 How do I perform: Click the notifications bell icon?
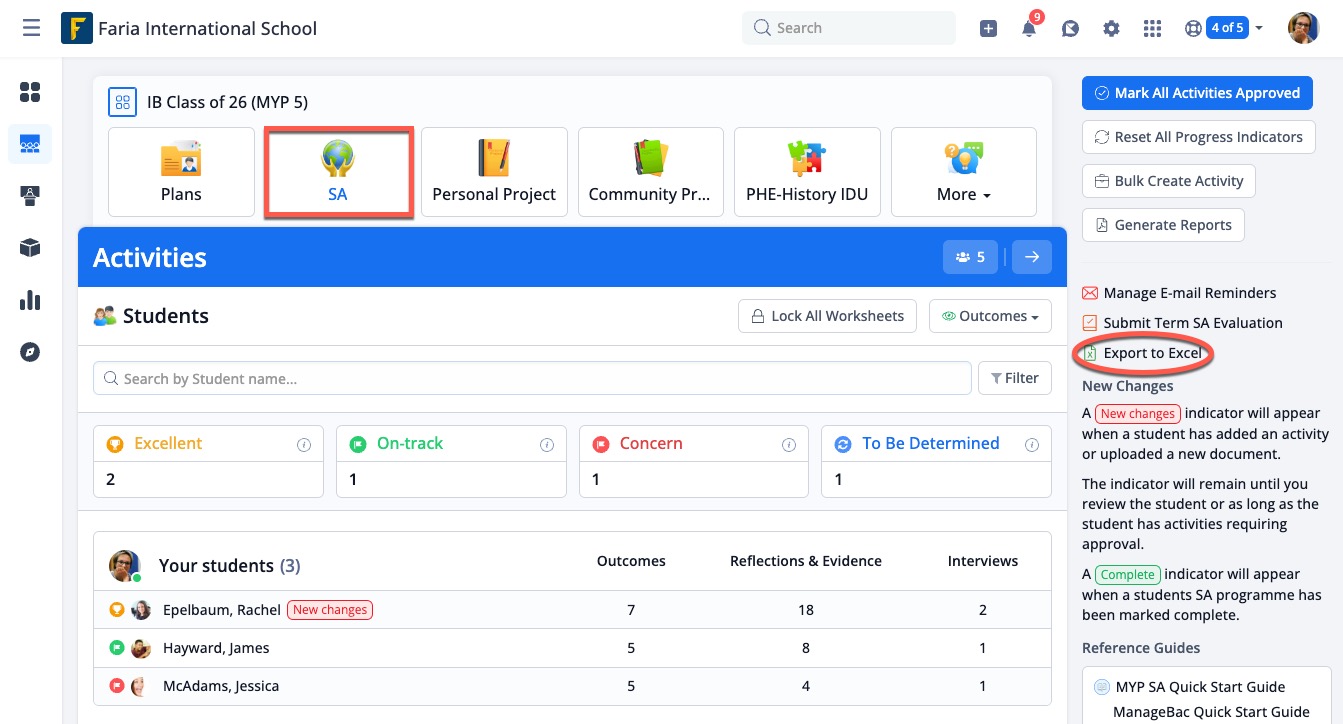click(x=1029, y=29)
